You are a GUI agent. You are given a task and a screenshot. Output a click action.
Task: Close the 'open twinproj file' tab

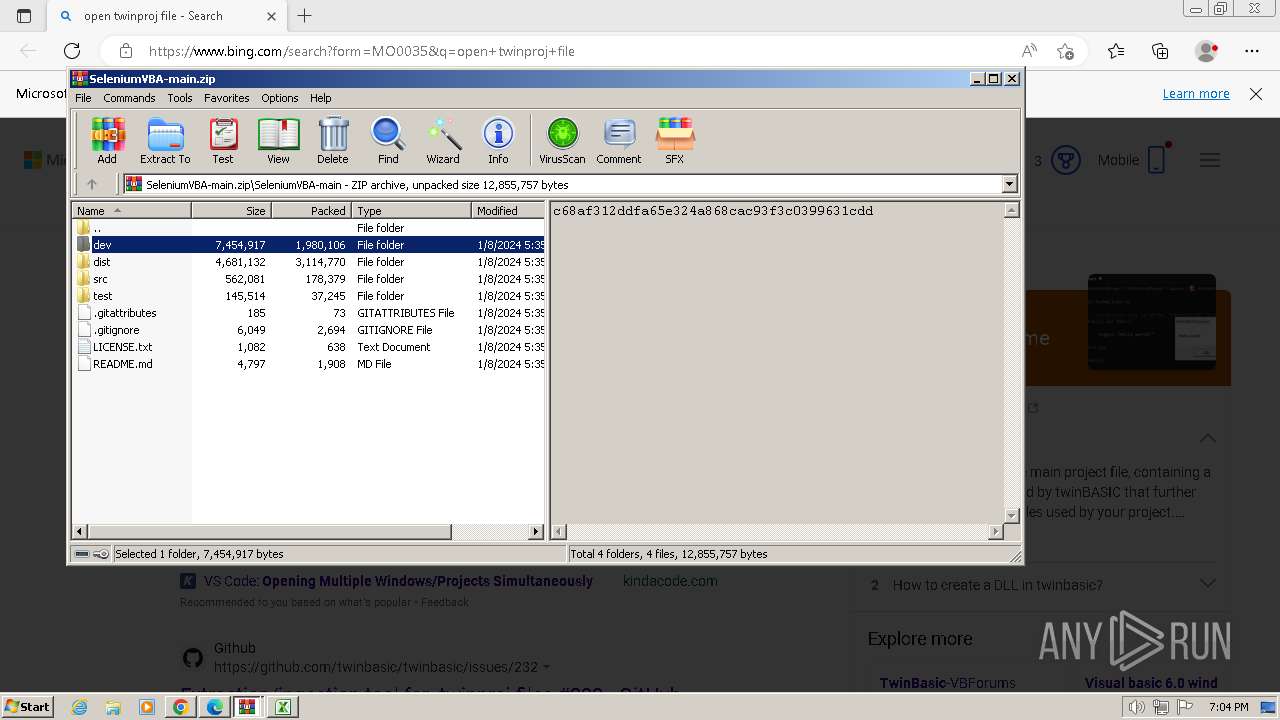pos(272,16)
